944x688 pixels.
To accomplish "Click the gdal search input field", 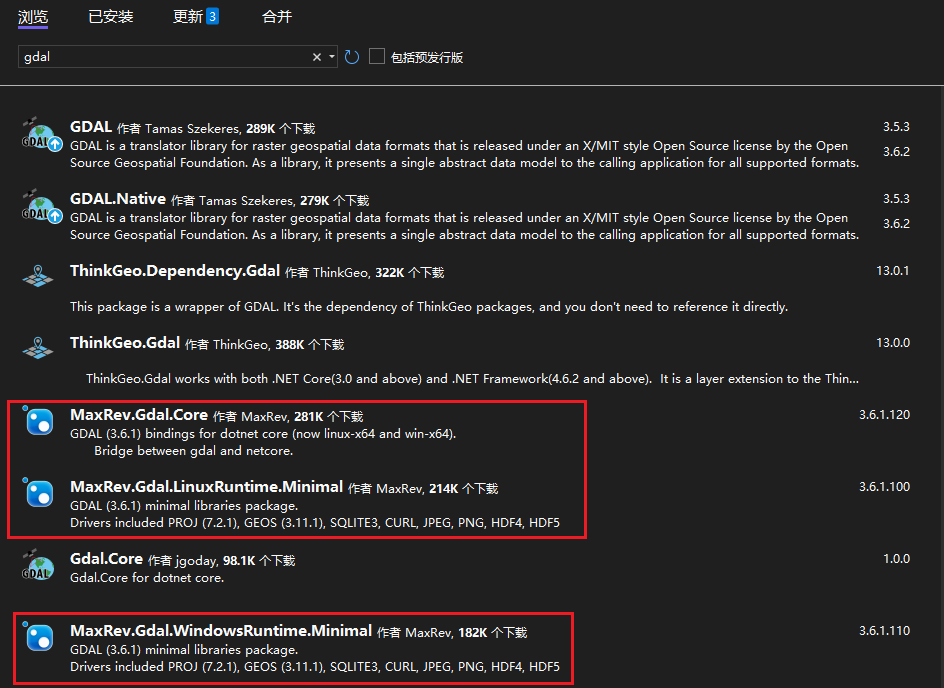I will point(160,57).
